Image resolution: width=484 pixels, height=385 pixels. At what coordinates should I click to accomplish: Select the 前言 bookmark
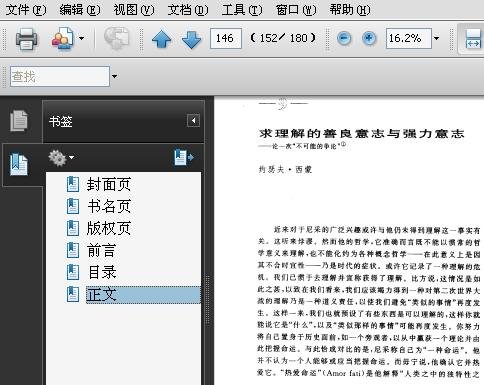[x=101, y=250]
